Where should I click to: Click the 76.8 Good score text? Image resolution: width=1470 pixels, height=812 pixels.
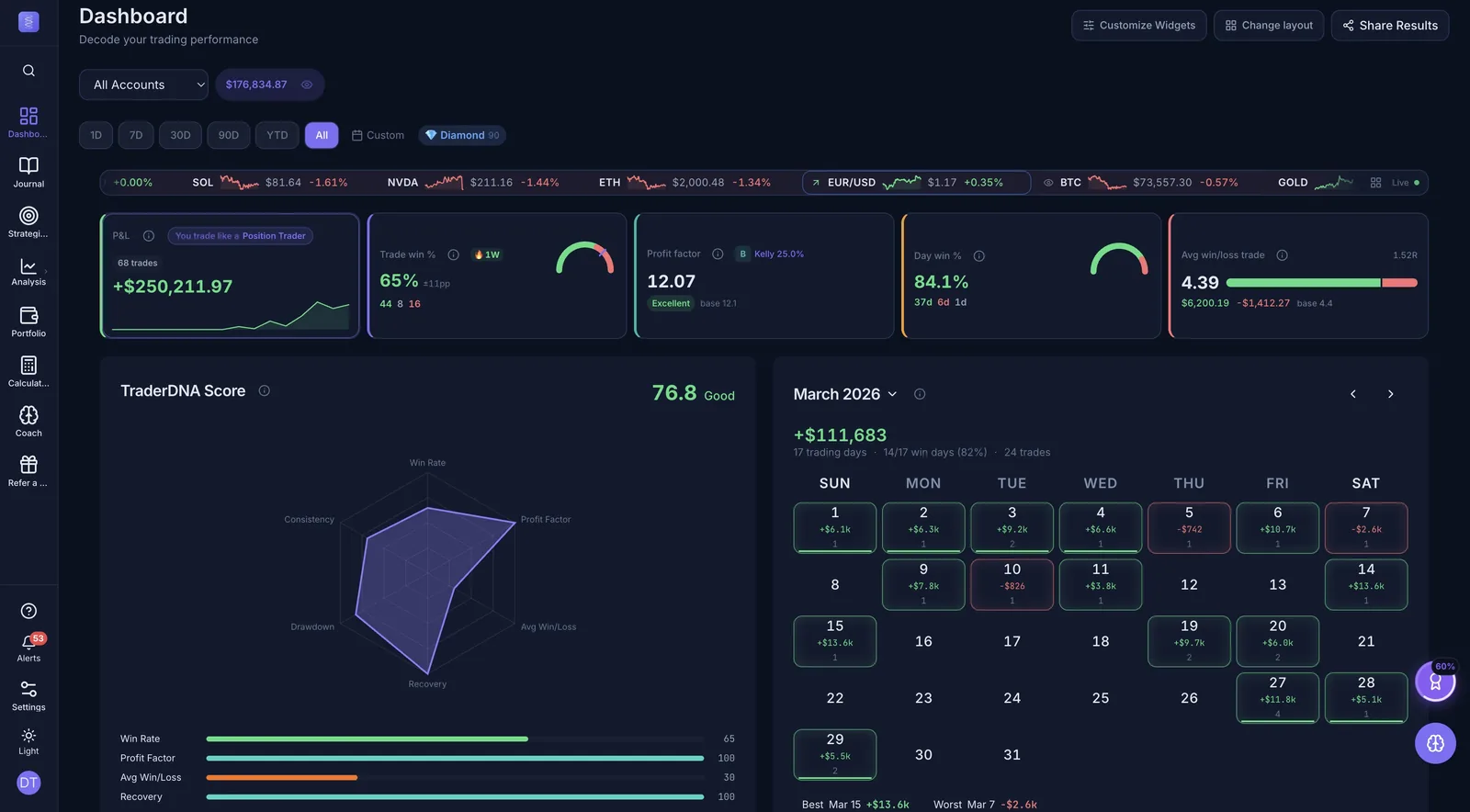click(x=693, y=393)
